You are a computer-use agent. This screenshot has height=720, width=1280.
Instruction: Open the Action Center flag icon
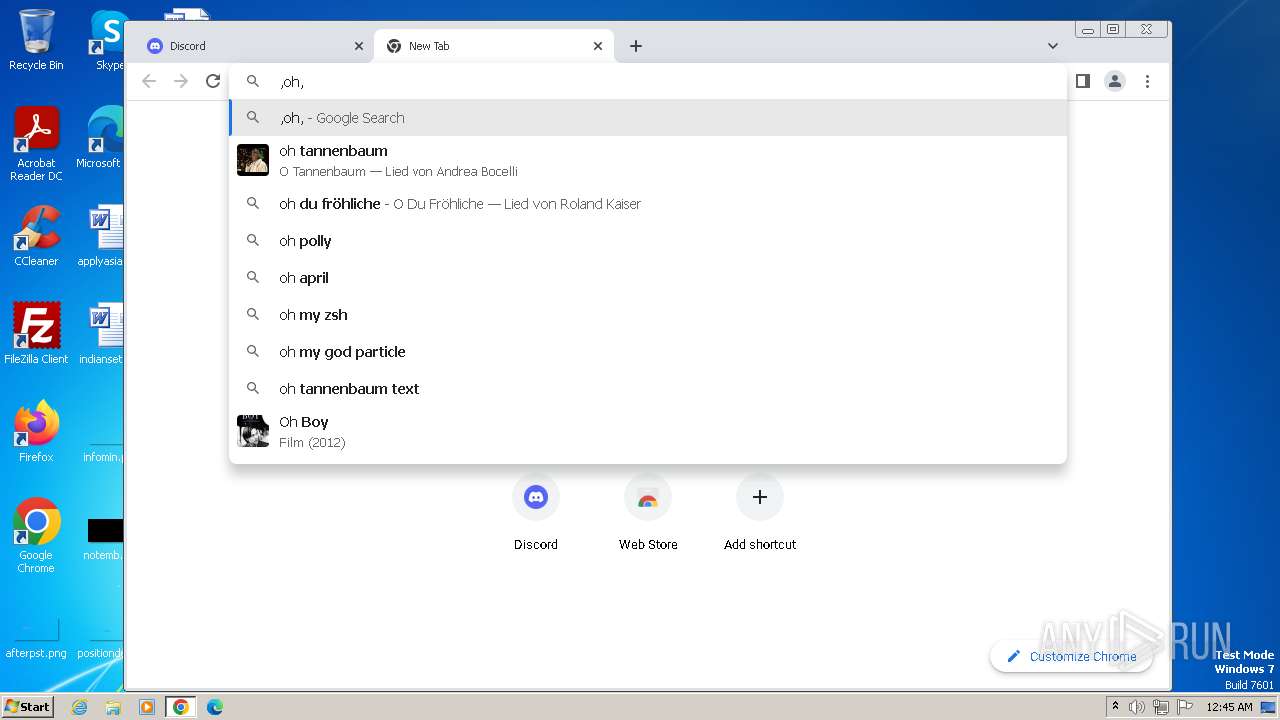coord(1184,707)
